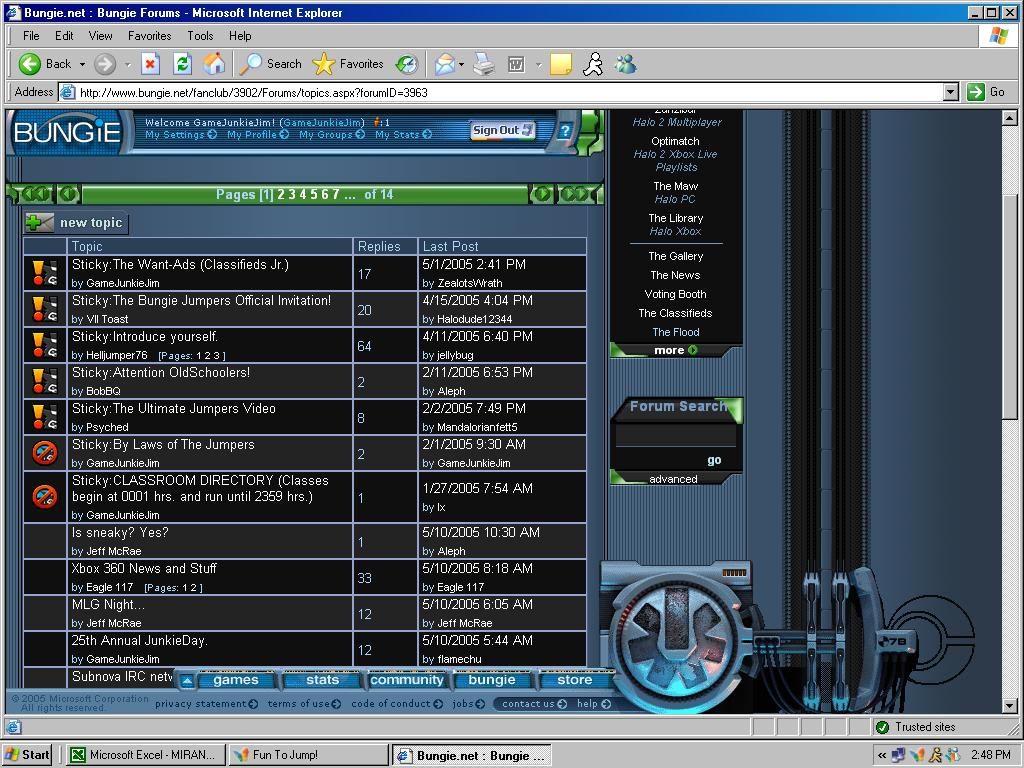Click the Mail toolbar icon

[444, 64]
